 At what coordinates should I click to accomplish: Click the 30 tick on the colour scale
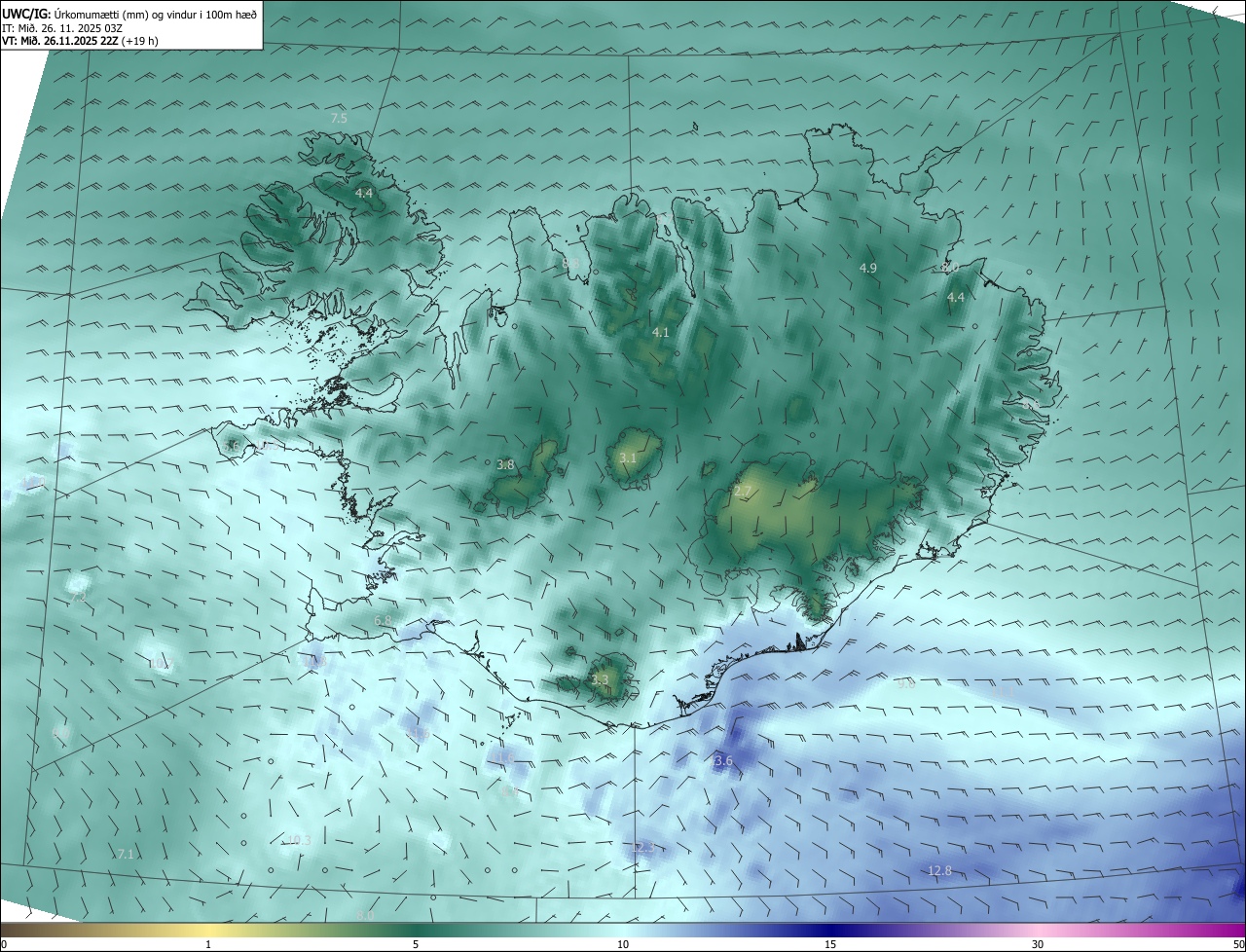pyautogui.click(x=1038, y=944)
